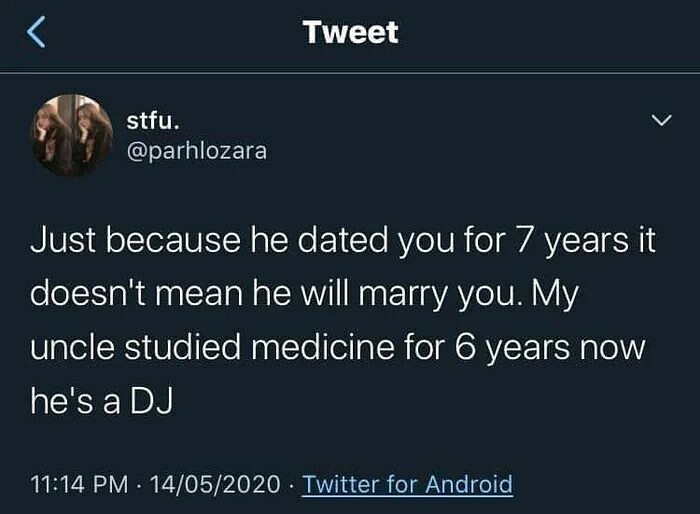700x514 pixels.
Task: Click the tweet line starting "Just because"
Action: pyautogui.click(x=343, y=242)
